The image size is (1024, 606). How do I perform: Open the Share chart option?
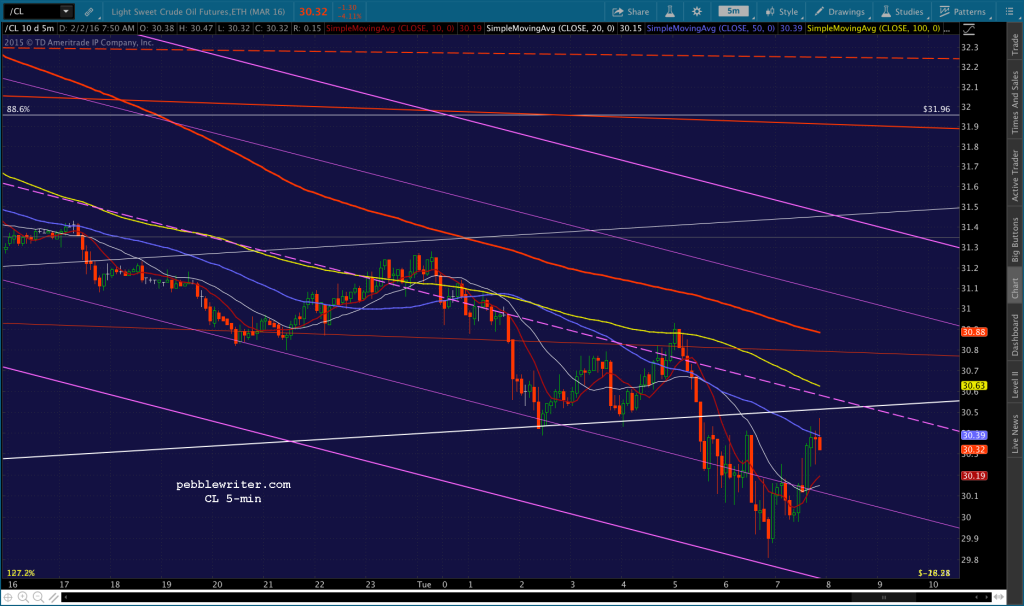tap(630, 11)
